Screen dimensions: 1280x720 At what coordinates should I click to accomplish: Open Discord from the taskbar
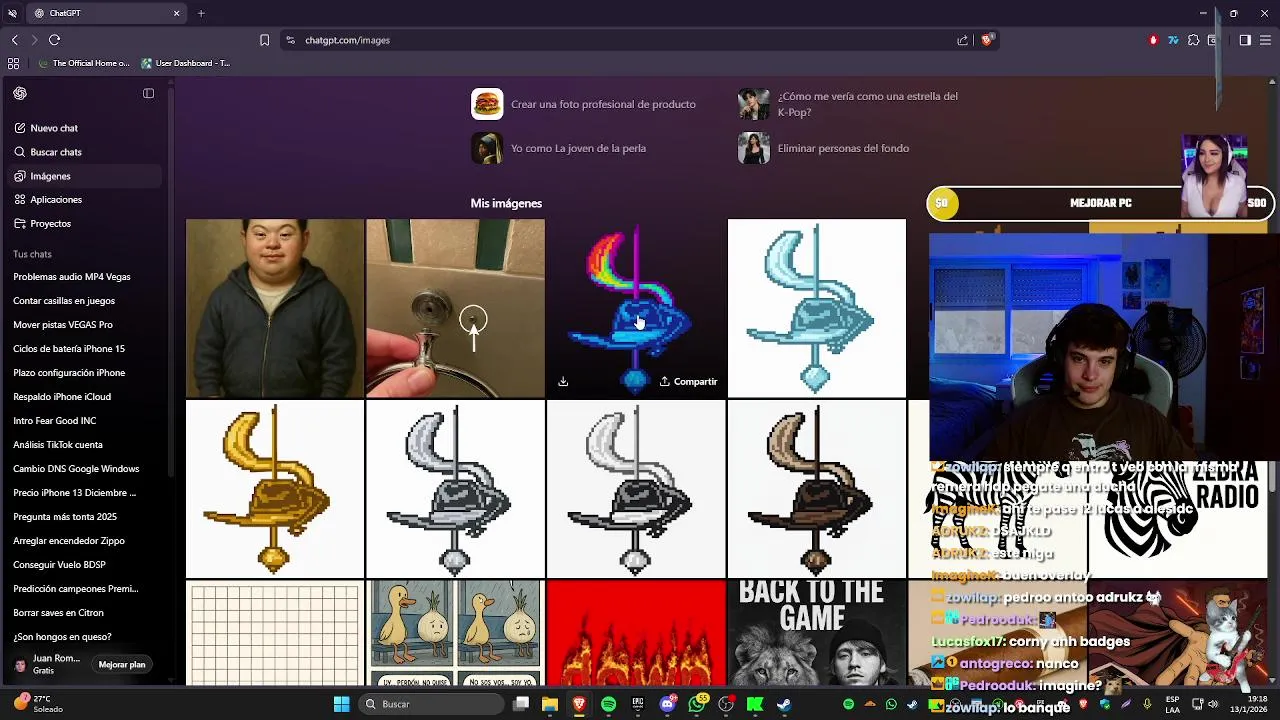(x=668, y=704)
